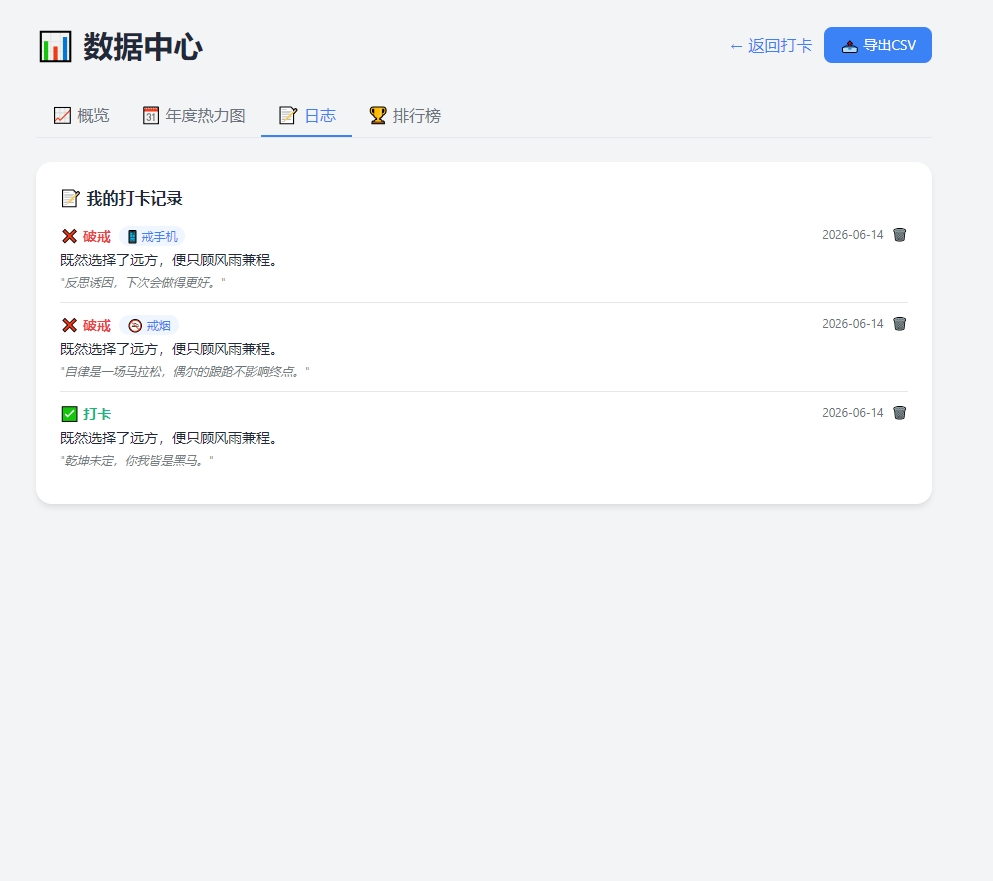Click the 2026-06-14 date of 戒烟 entry
Image resolution: width=993 pixels, height=881 pixels.
click(x=852, y=324)
